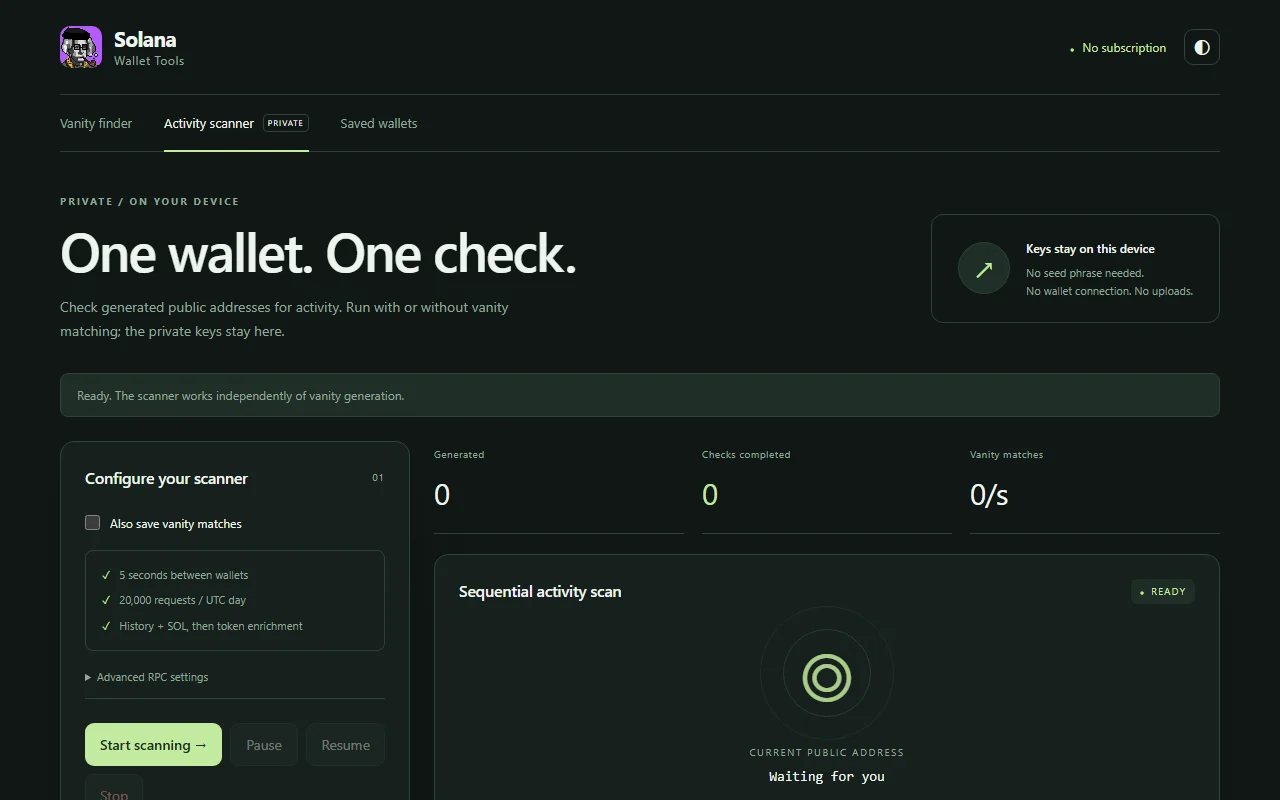Click the PRIVATE badge on the tab
The width and height of the screenshot is (1280, 800).
[285, 123]
